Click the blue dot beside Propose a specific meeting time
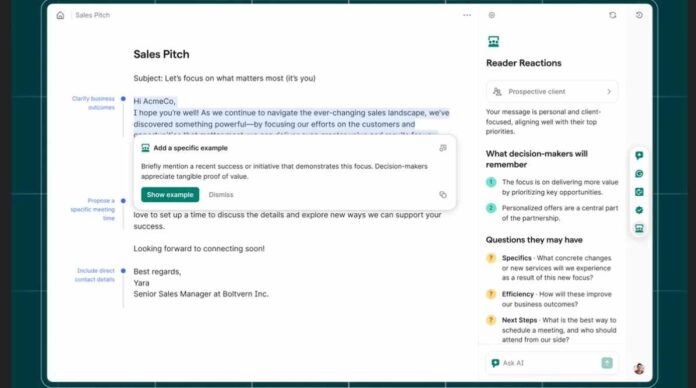The height and width of the screenshot is (388, 696). point(123,201)
